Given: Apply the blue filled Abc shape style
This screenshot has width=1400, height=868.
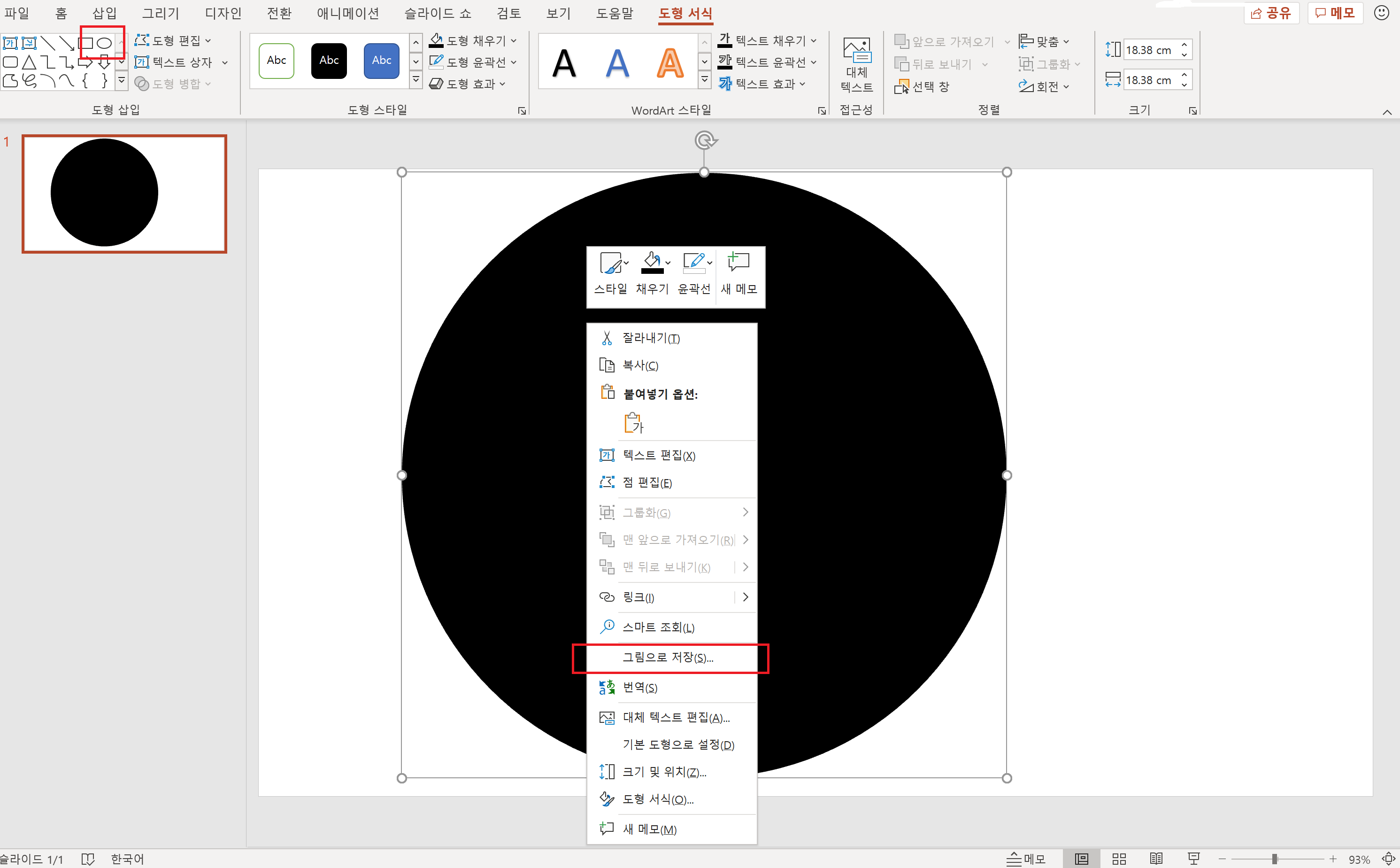Looking at the screenshot, I should click(x=382, y=60).
